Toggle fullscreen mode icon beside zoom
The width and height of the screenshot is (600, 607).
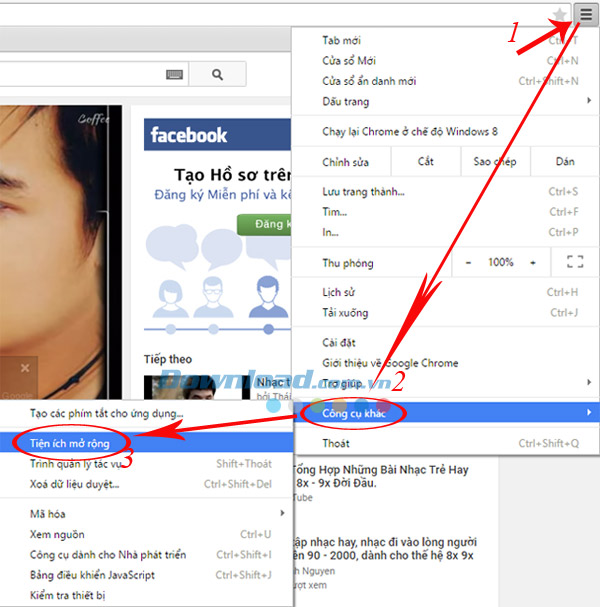[x=575, y=262]
